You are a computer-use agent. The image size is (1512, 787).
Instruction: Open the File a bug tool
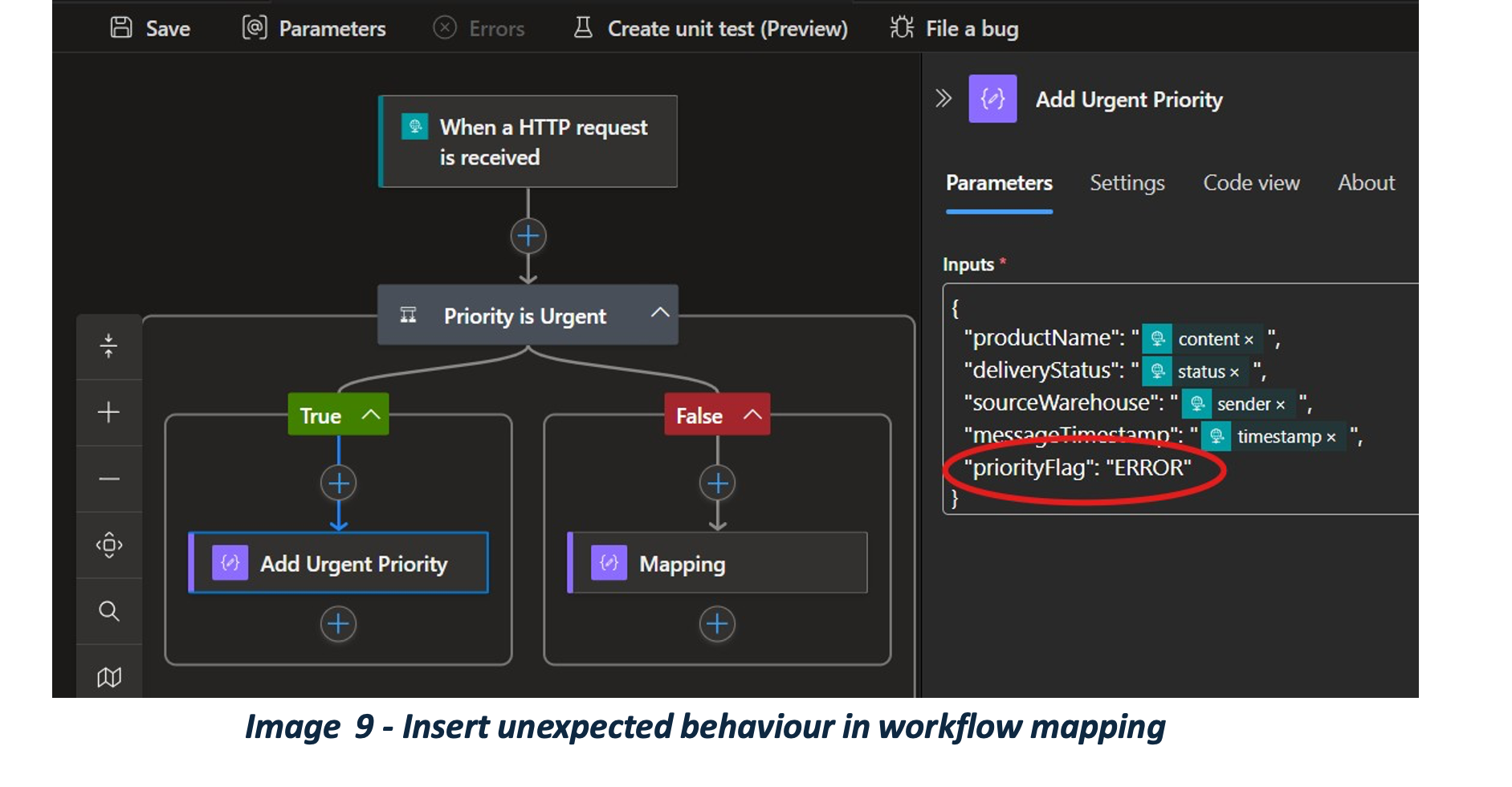point(954,28)
